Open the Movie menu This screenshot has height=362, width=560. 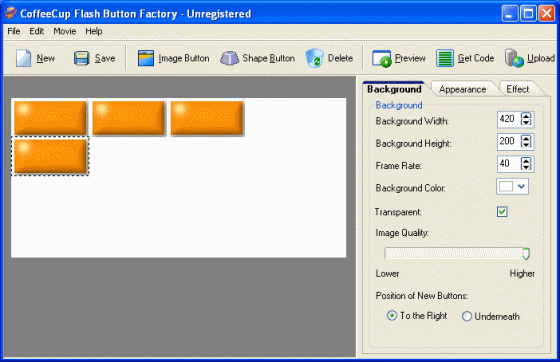(x=65, y=31)
